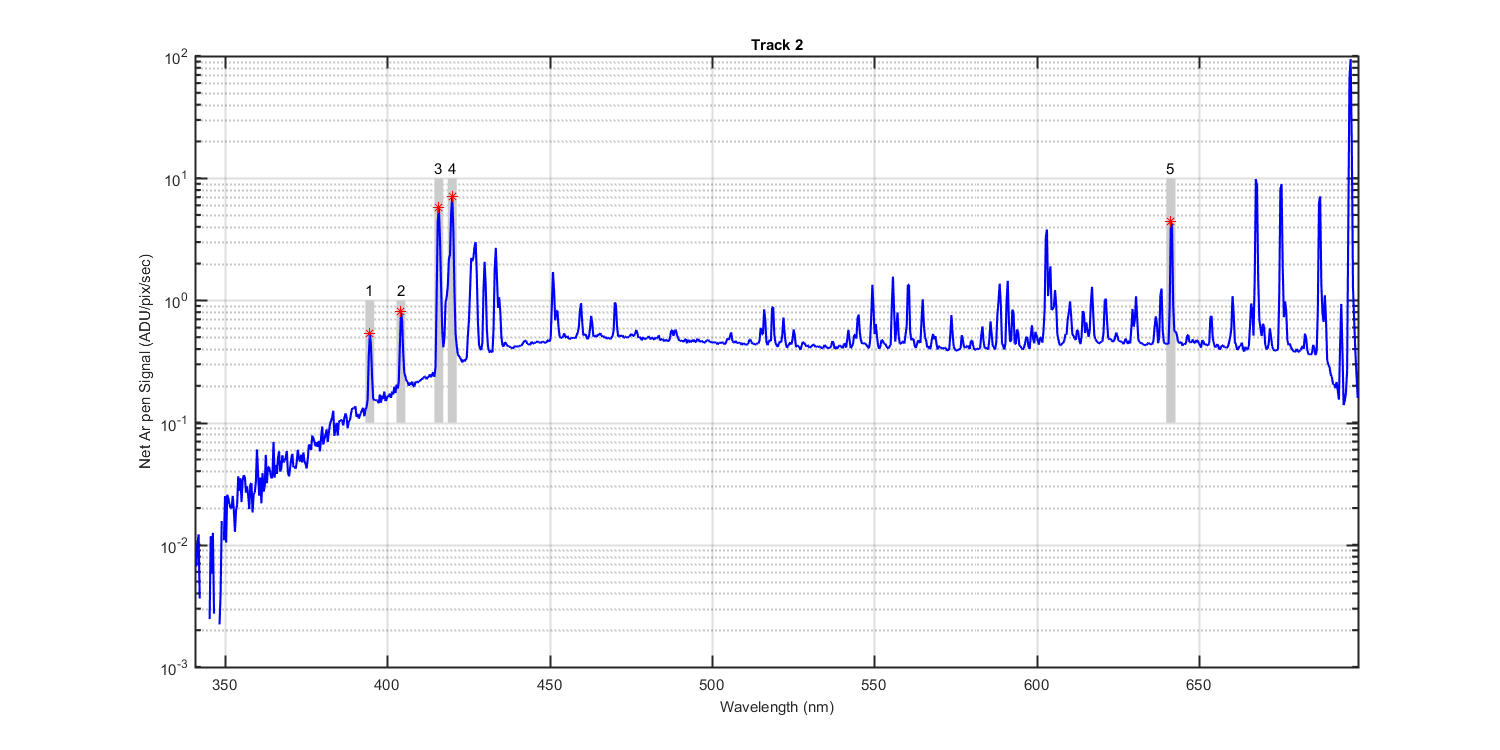Click the x-axis tick label 550
This screenshot has width=1500, height=750.
pos(874,685)
